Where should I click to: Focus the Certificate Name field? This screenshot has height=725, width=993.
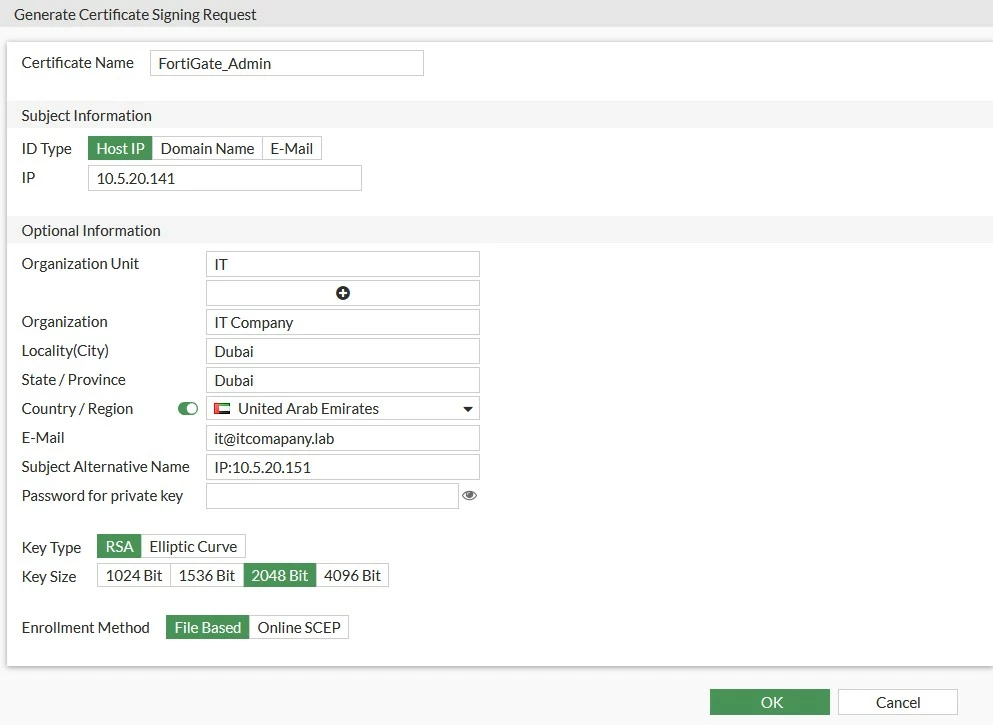(287, 63)
